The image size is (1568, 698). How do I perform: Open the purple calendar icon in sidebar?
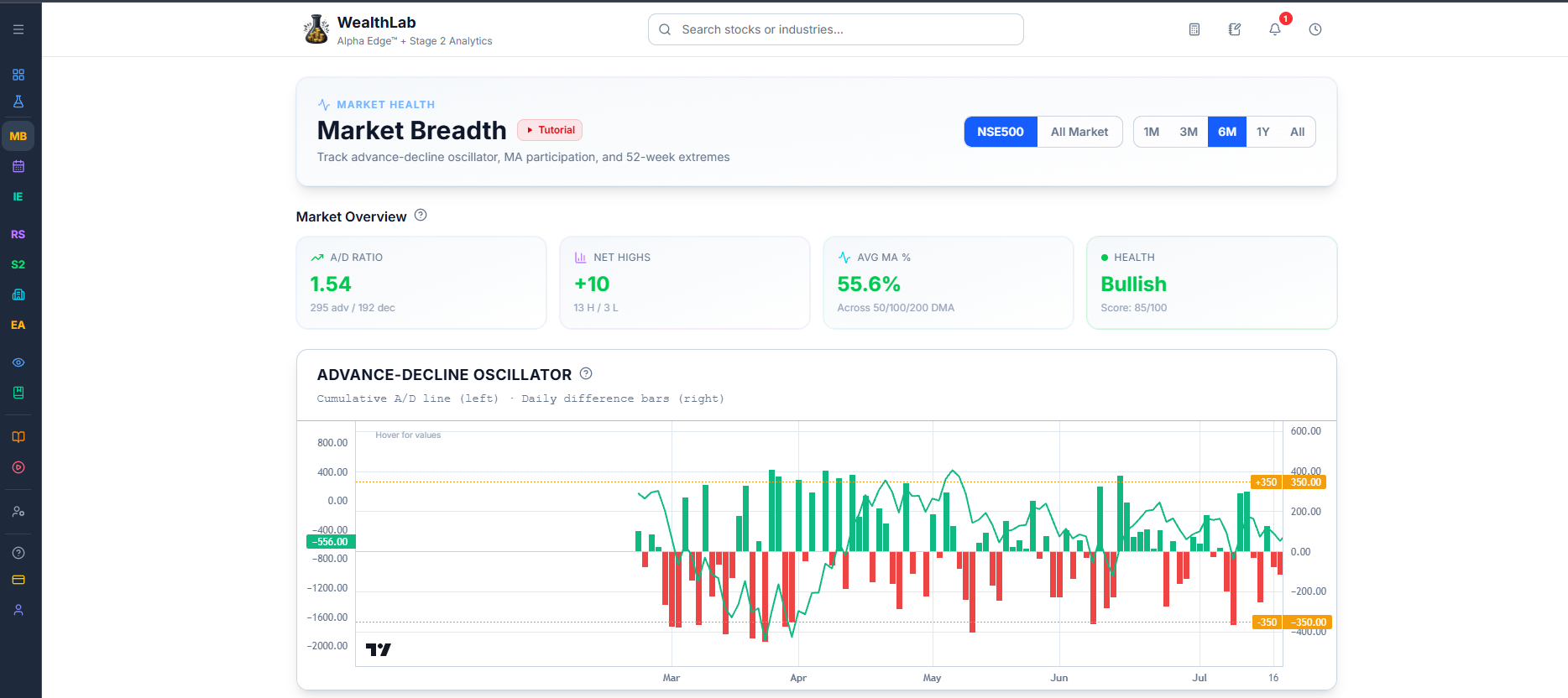18,166
